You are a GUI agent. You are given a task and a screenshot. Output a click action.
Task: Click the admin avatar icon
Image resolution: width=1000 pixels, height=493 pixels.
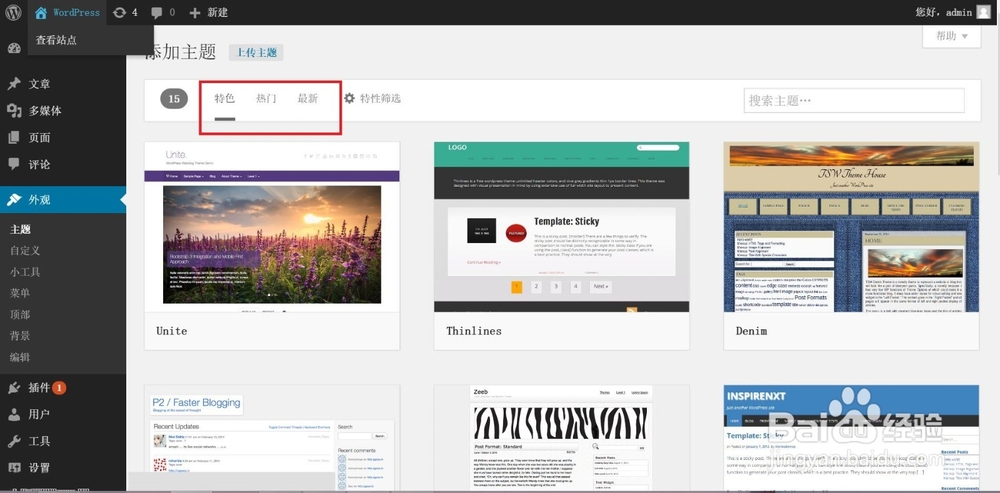coord(983,12)
